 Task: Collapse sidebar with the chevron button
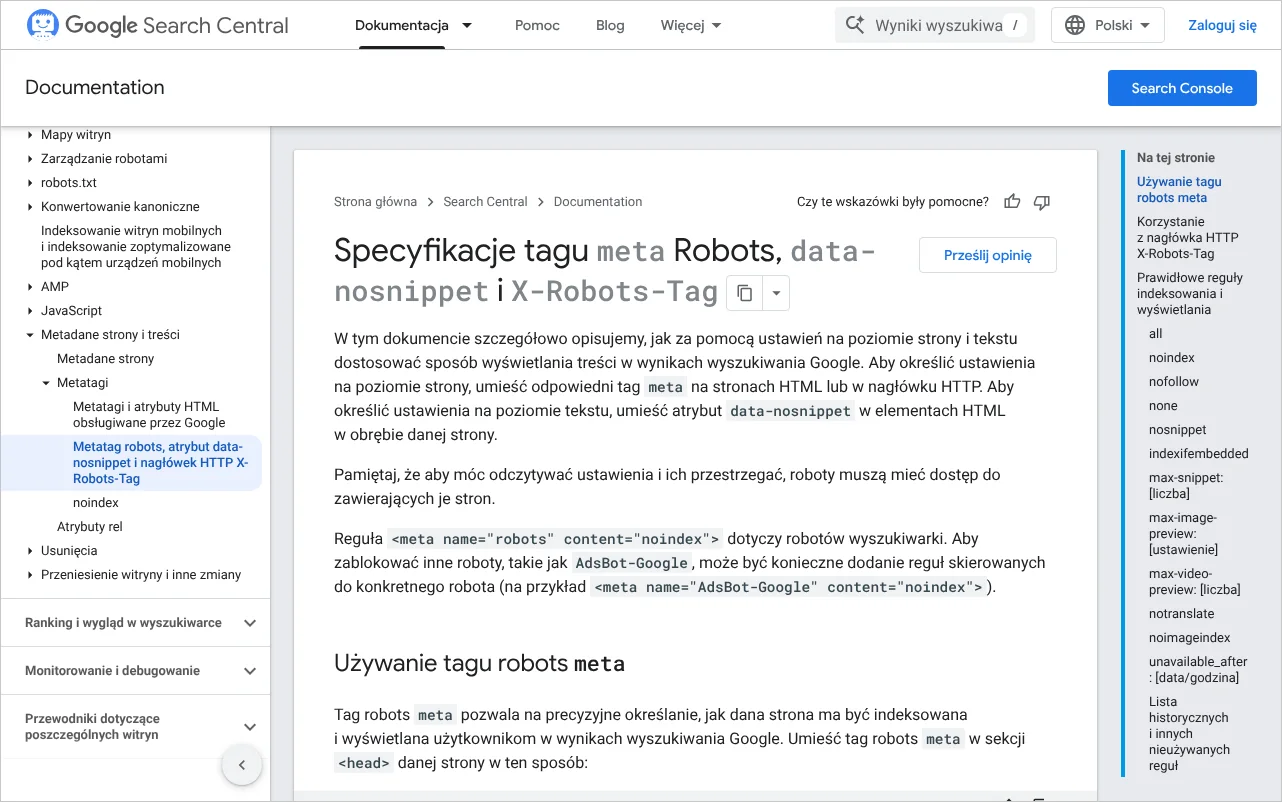[241, 766]
